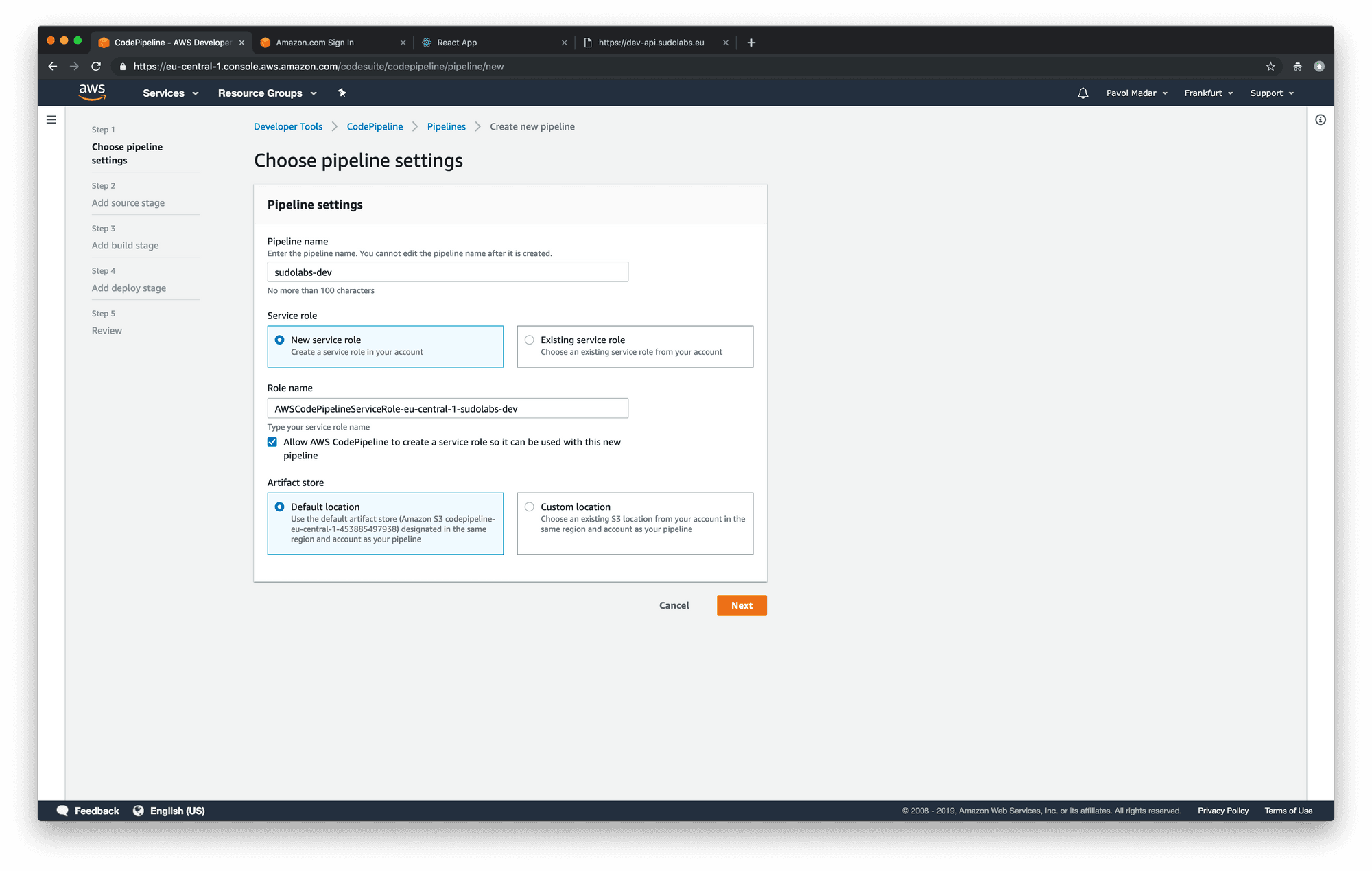The height and width of the screenshot is (871, 1372).
Task: Click the English (US) language selector
Action: point(177,811)
